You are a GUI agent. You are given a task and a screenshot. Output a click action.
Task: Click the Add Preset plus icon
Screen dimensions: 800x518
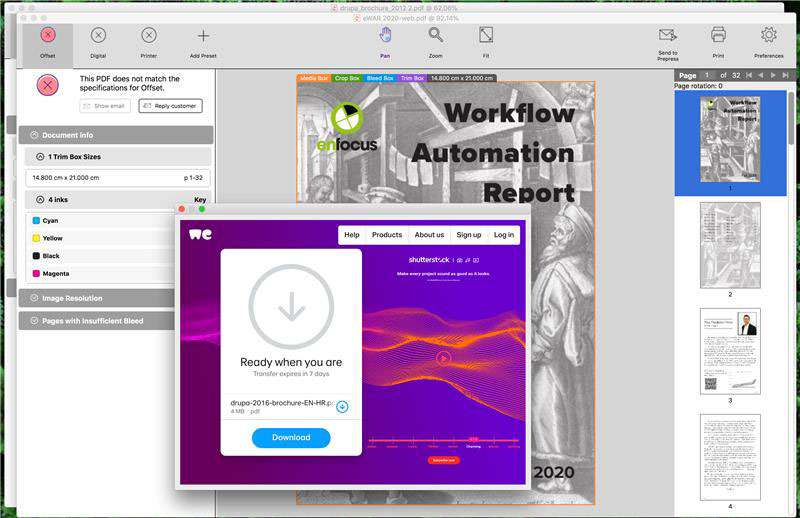(203, 36)
